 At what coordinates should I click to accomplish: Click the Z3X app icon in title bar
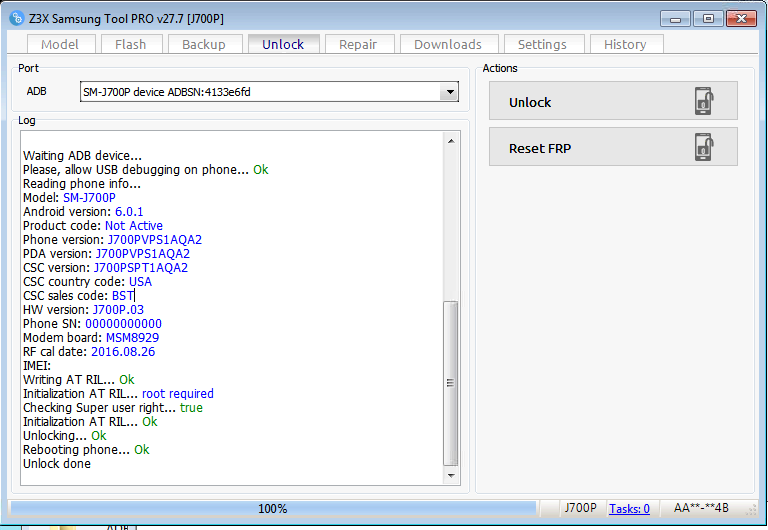pos(17,18)
